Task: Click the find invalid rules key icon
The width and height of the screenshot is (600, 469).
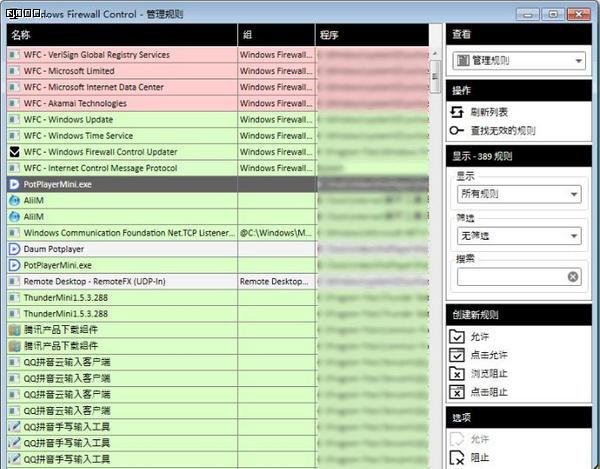Action: tap(457, 131)
